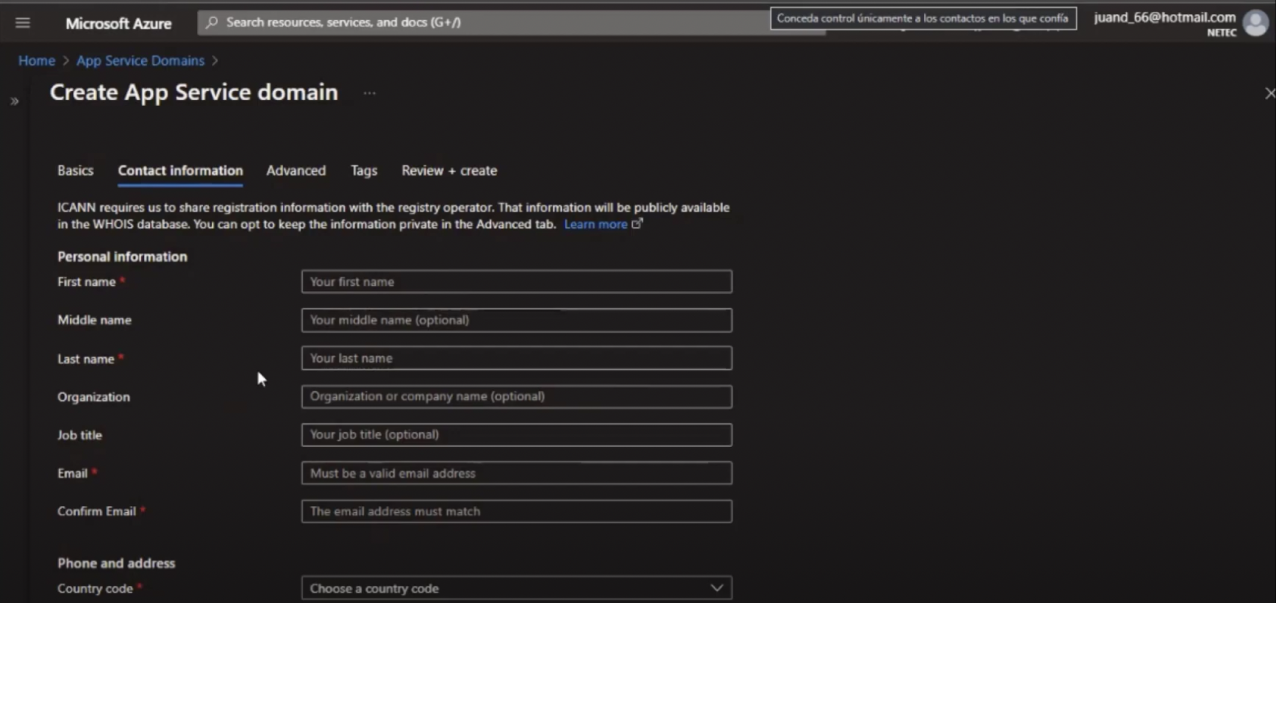Click the Email address field

516,473
